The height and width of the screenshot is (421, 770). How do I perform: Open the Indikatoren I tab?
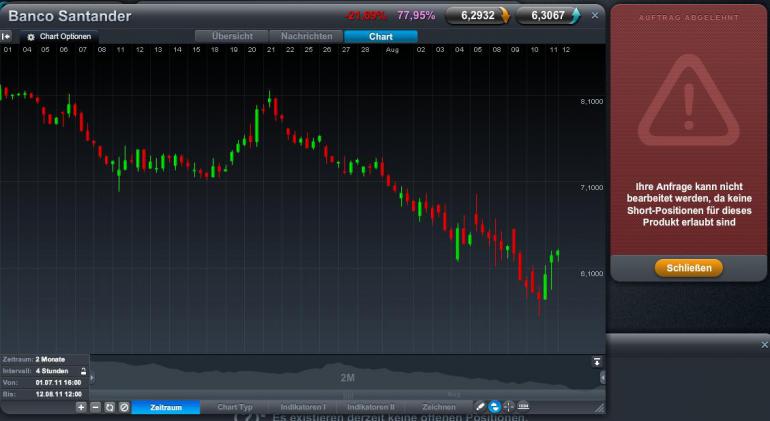(x=302, y=407)
